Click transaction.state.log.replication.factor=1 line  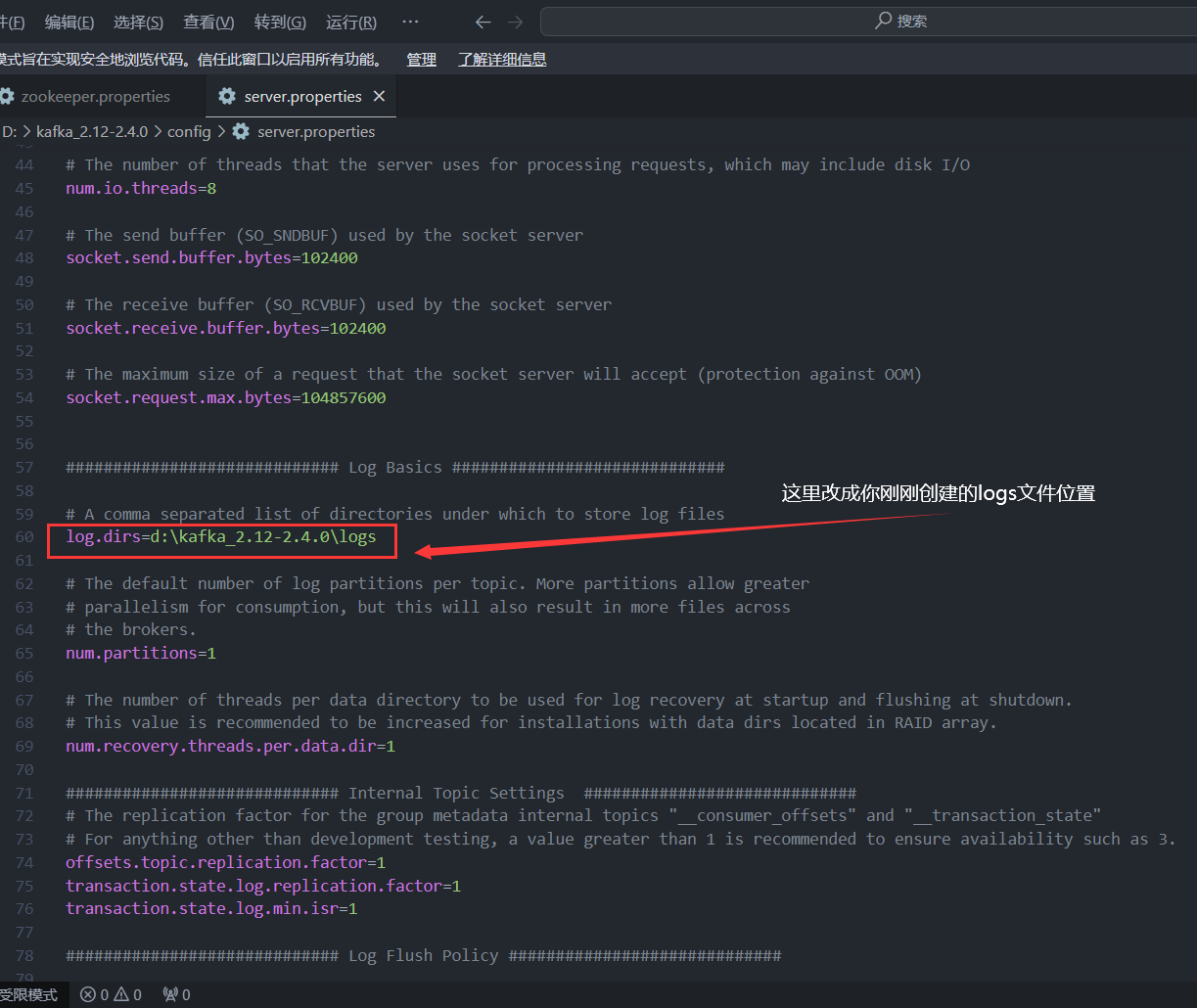point(263,886)
